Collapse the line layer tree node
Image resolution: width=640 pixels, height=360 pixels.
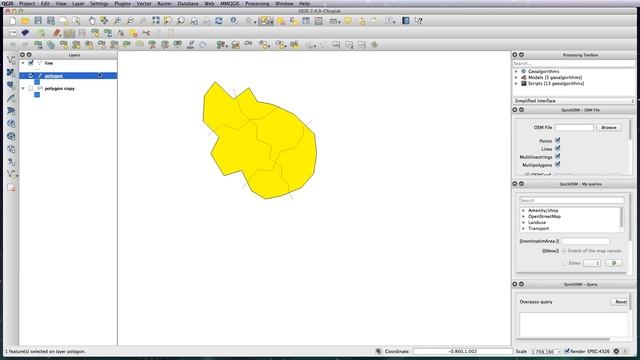pos(23,63)
